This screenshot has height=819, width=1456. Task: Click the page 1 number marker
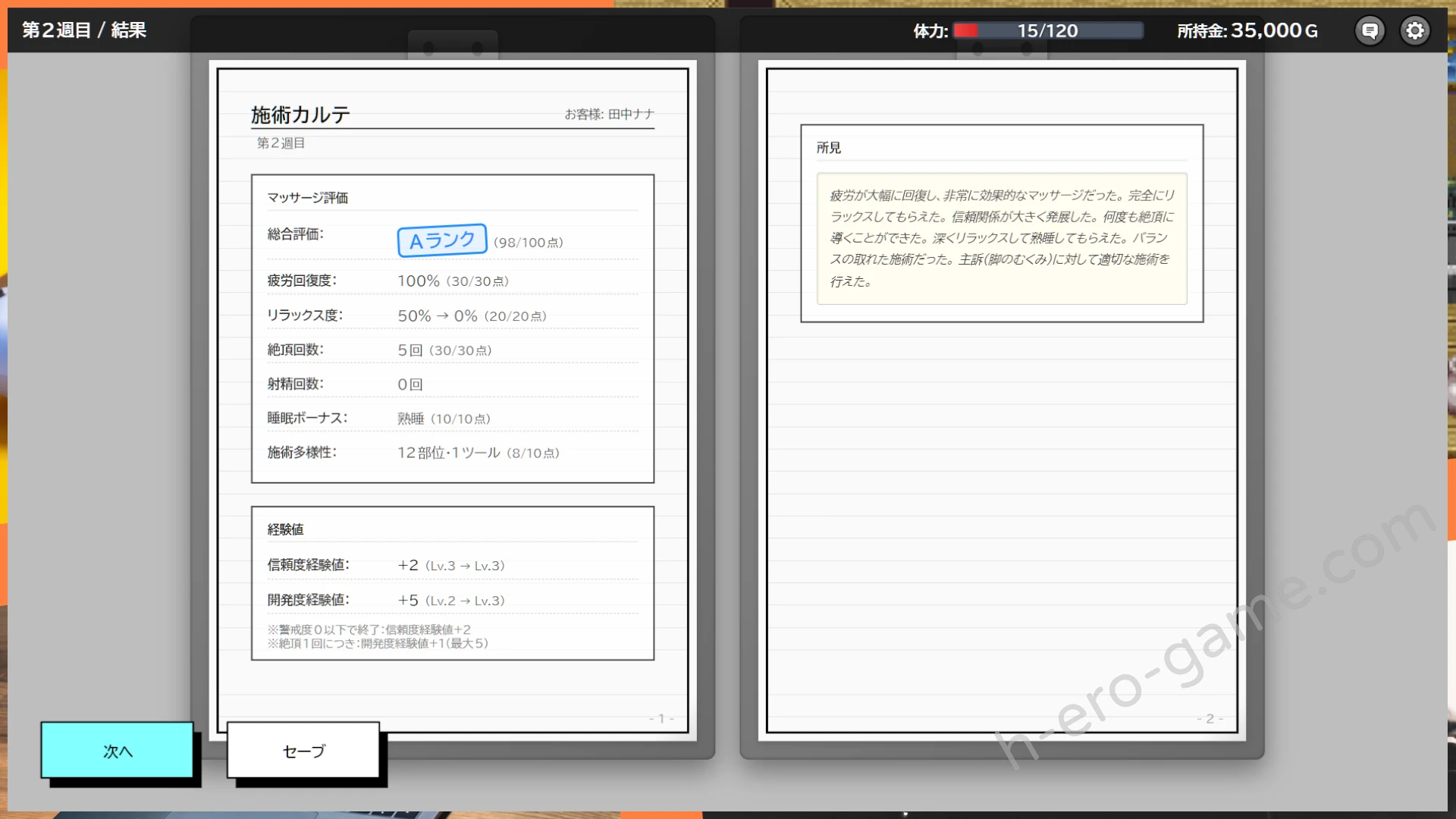tap(661, 718)
